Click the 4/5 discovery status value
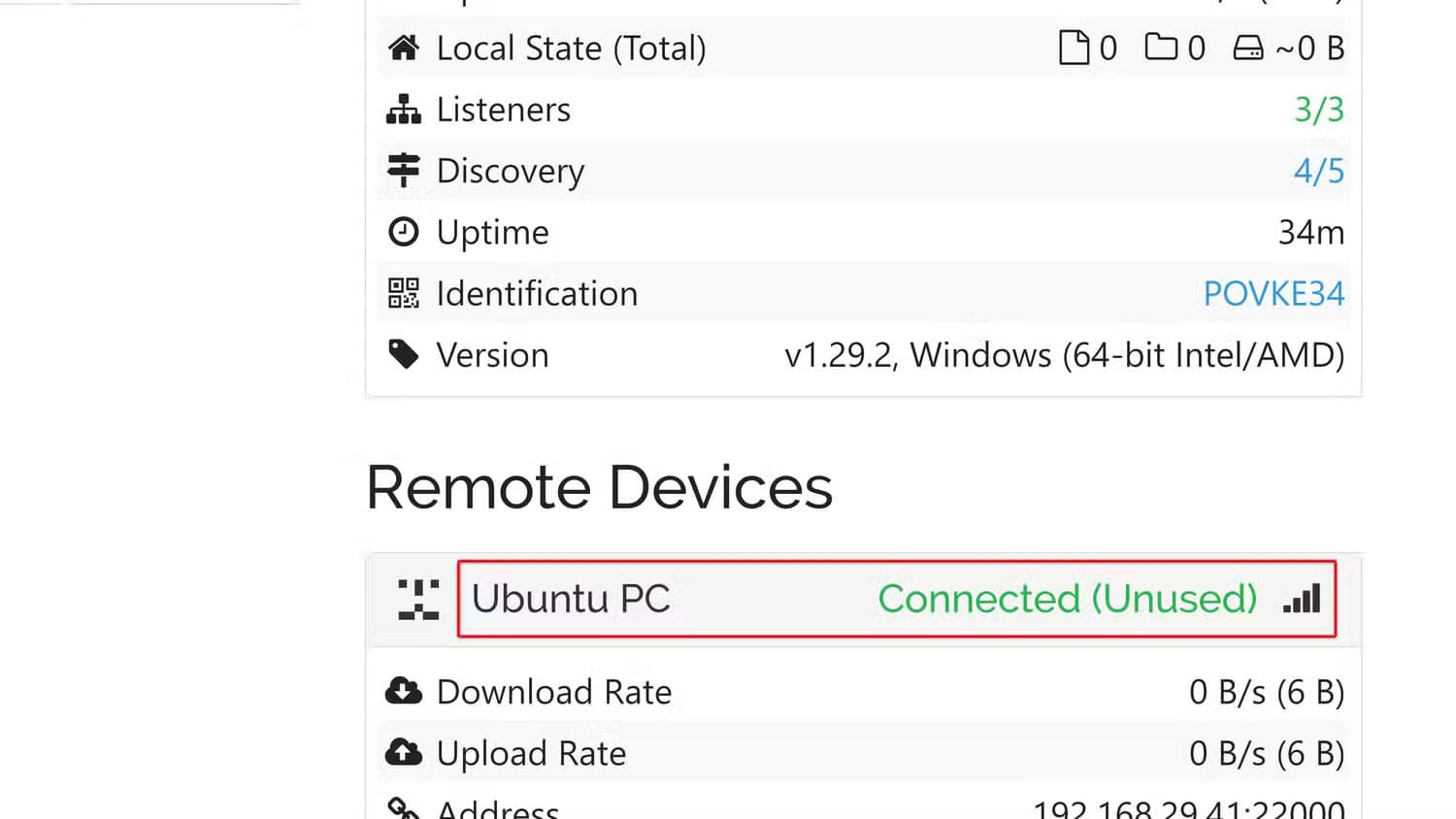 click(x=1319, y=171)
